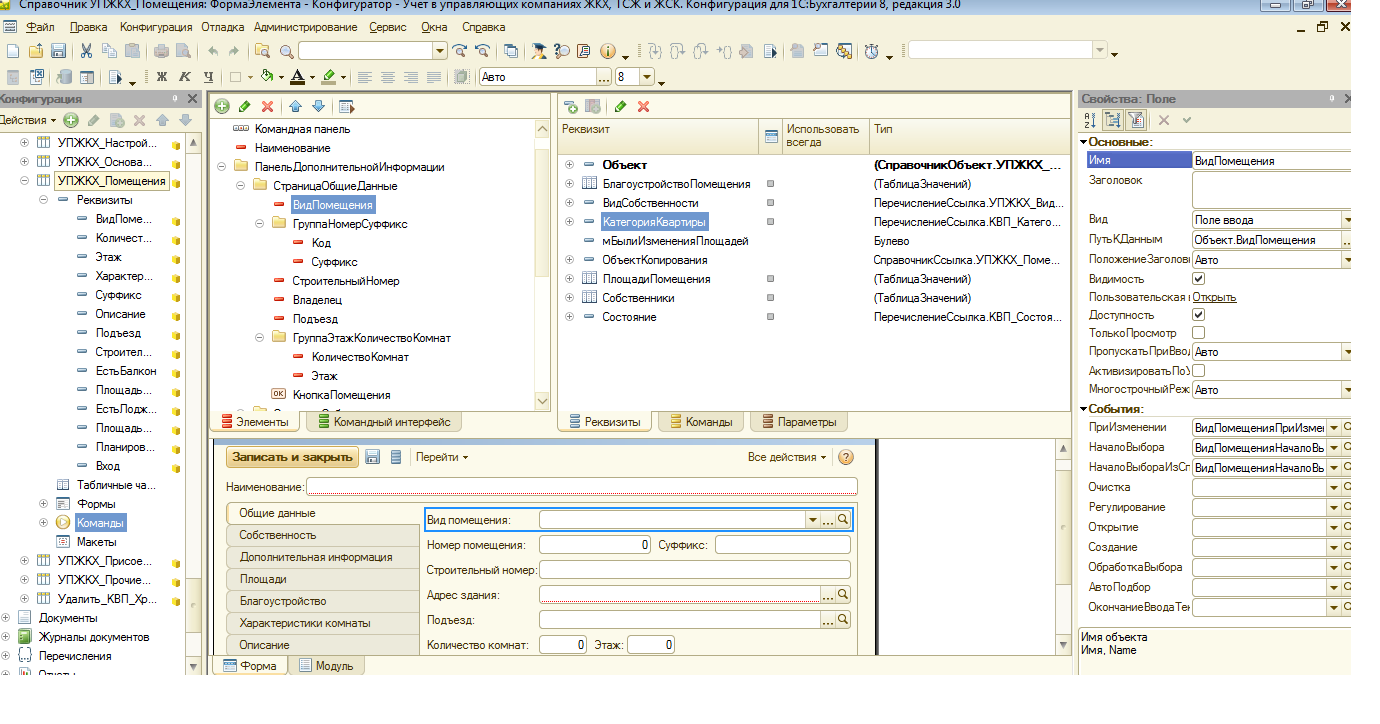Viewport: 1380px width, 724px height.
Task: Open the Вид помещения dropdown in form preview
Action: point(811,520)
